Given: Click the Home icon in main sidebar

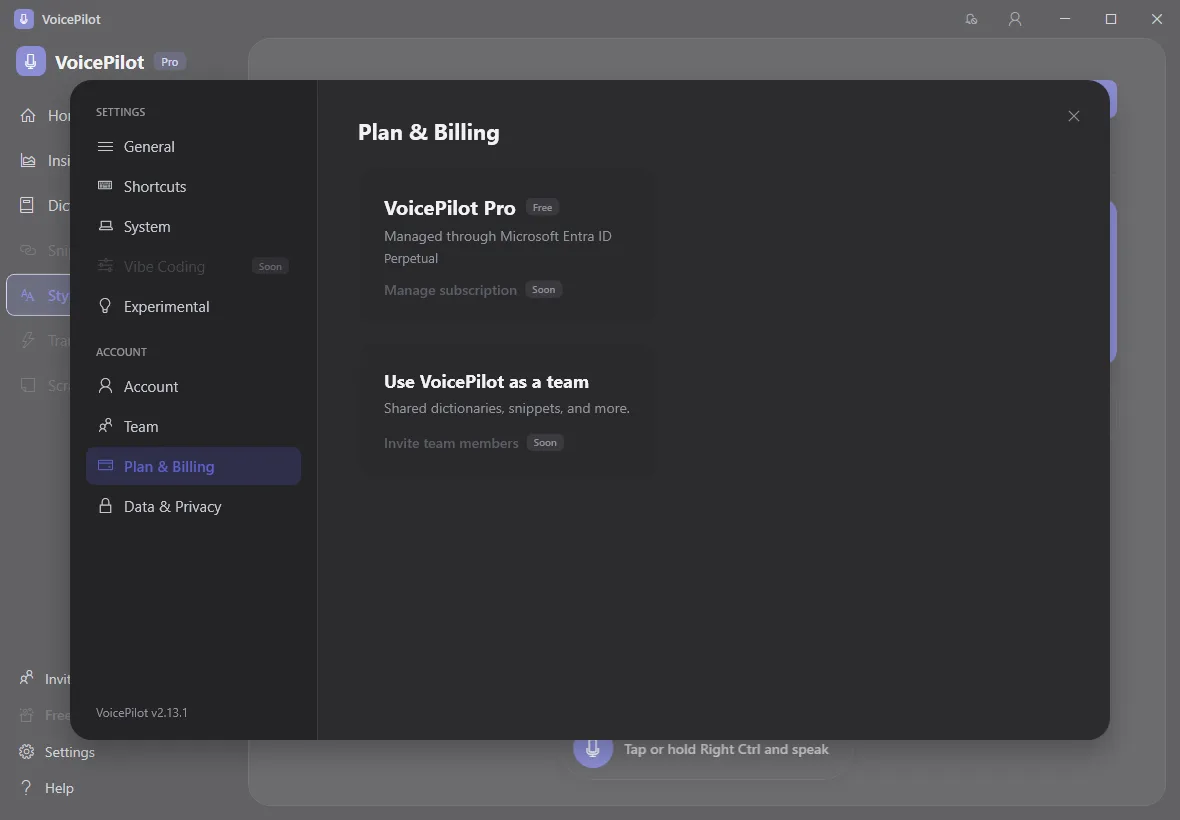Looking at the screenshot, I should [28, 115].
